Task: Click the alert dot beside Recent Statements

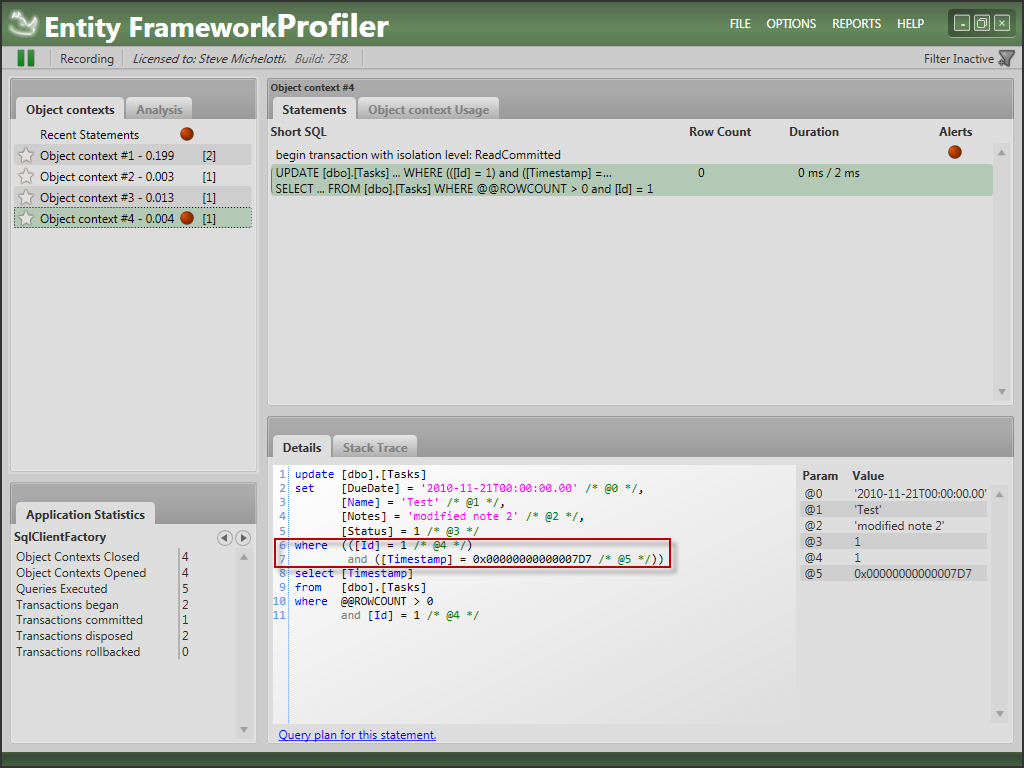Action: (187, 134)
